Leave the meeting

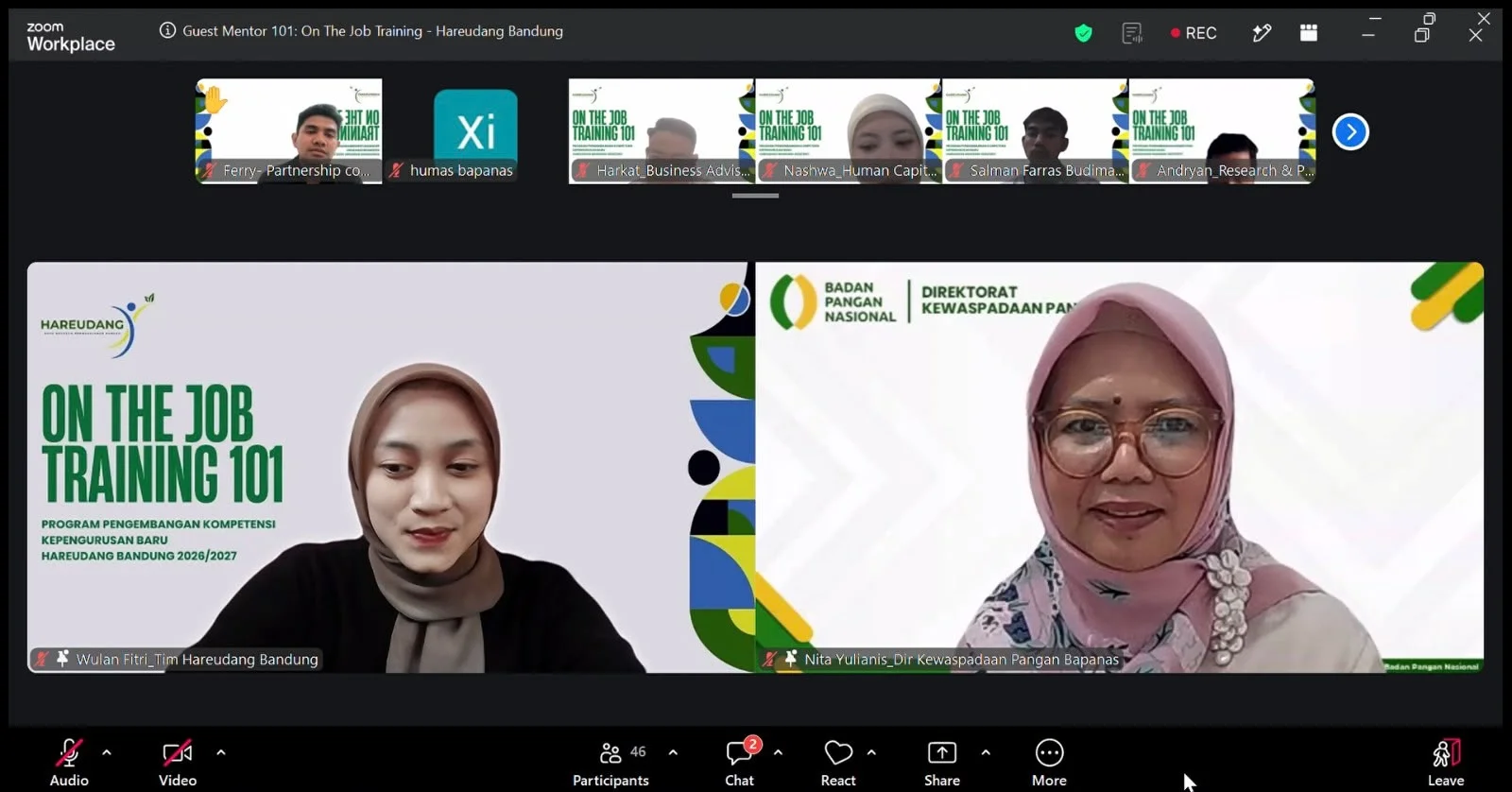tap(1446, 762)
